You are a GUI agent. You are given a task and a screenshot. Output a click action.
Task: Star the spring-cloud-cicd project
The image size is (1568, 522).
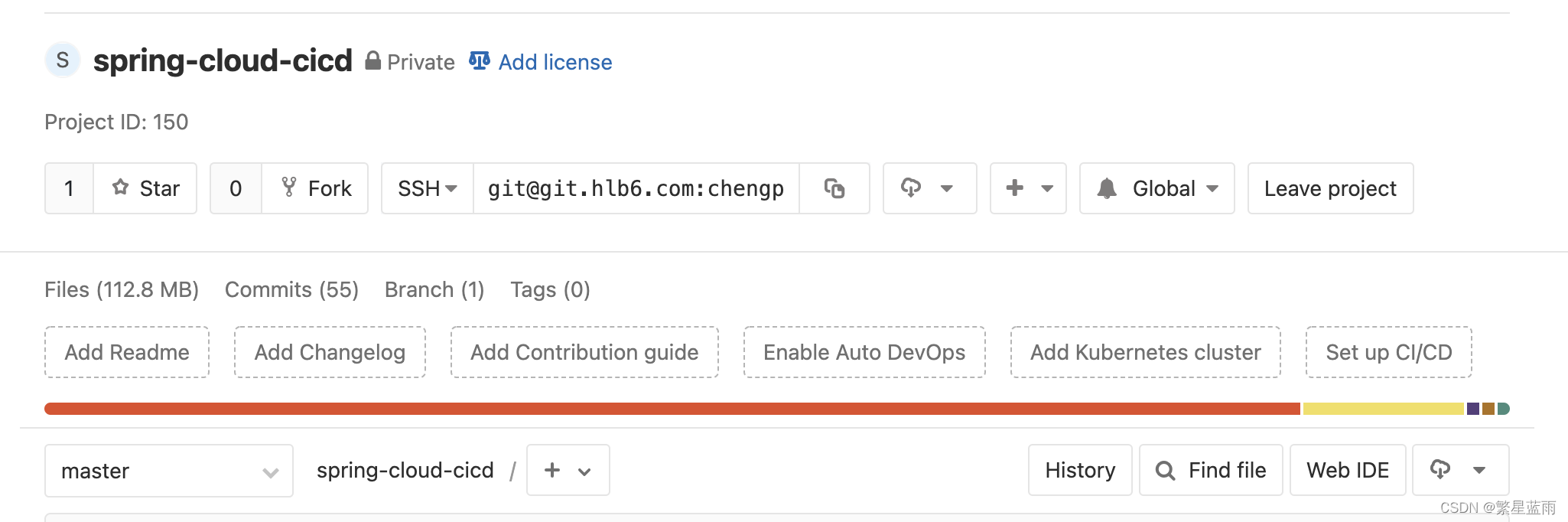point(145,188)
